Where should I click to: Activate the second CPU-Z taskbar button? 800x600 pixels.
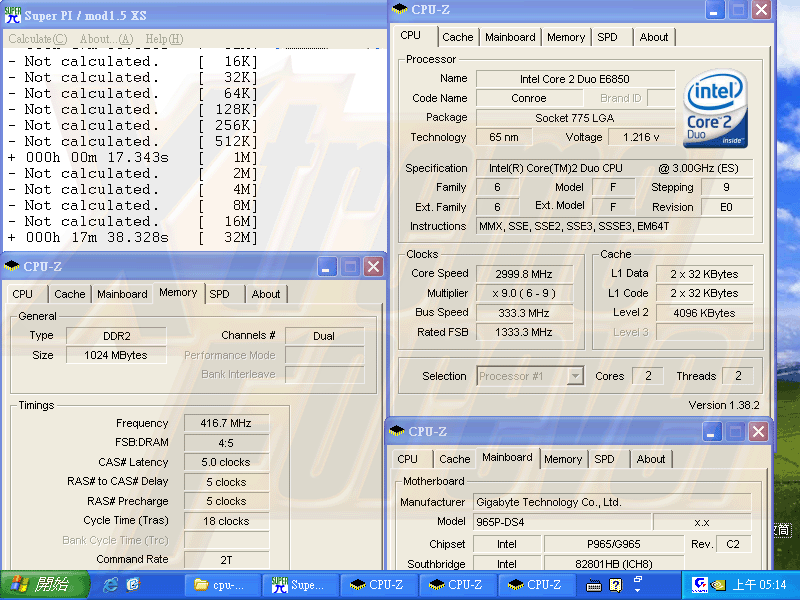pyautogui.click(x=457, y=585)
